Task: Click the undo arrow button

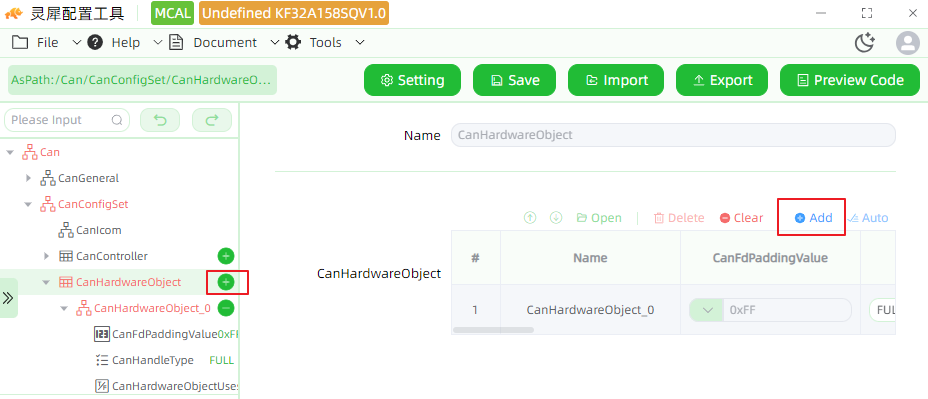Action: [160, 120]
